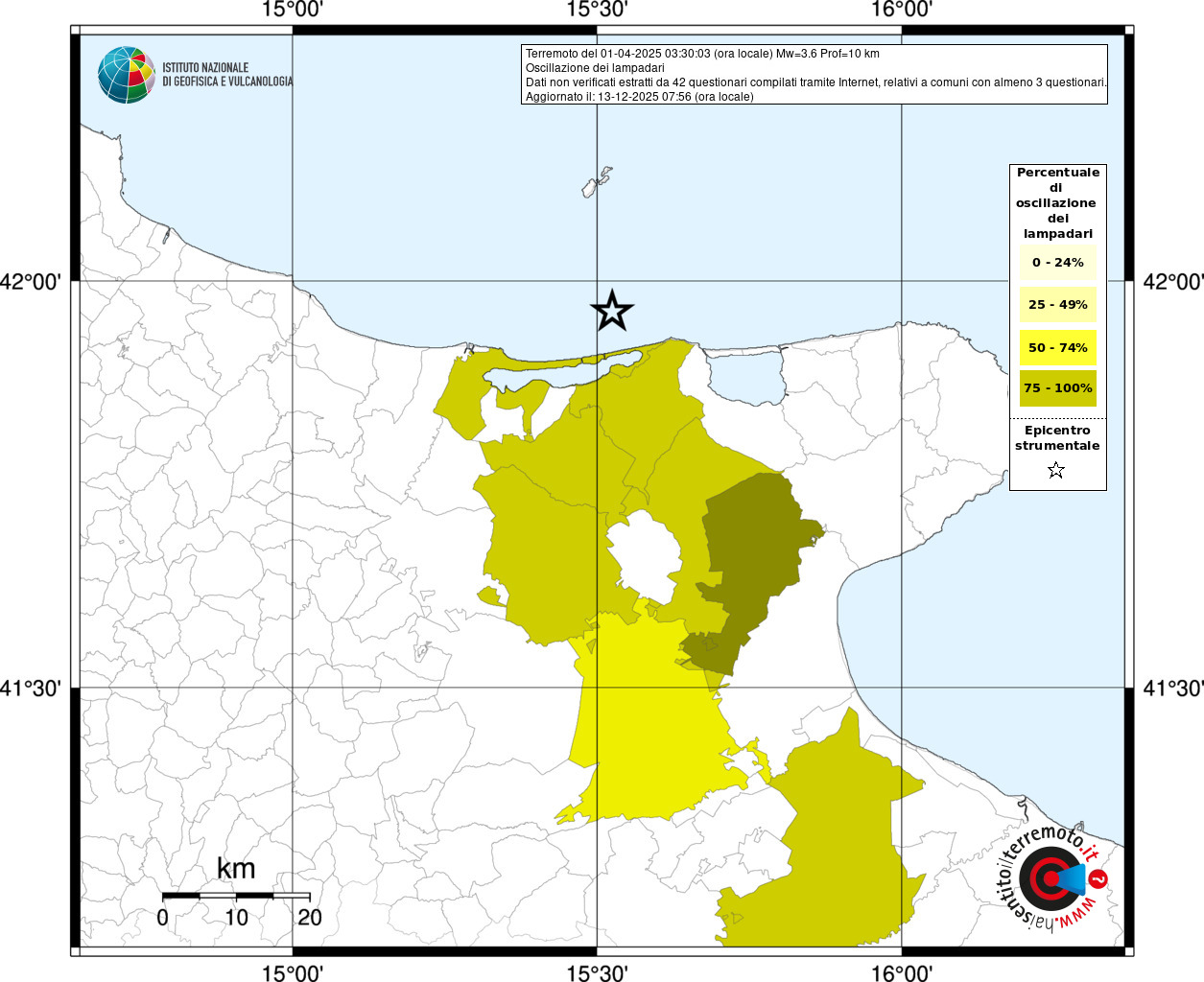Click the bottom 16°00' longitude label
This screenshot has height=982, width=1204.
click(x=902, y=972)
